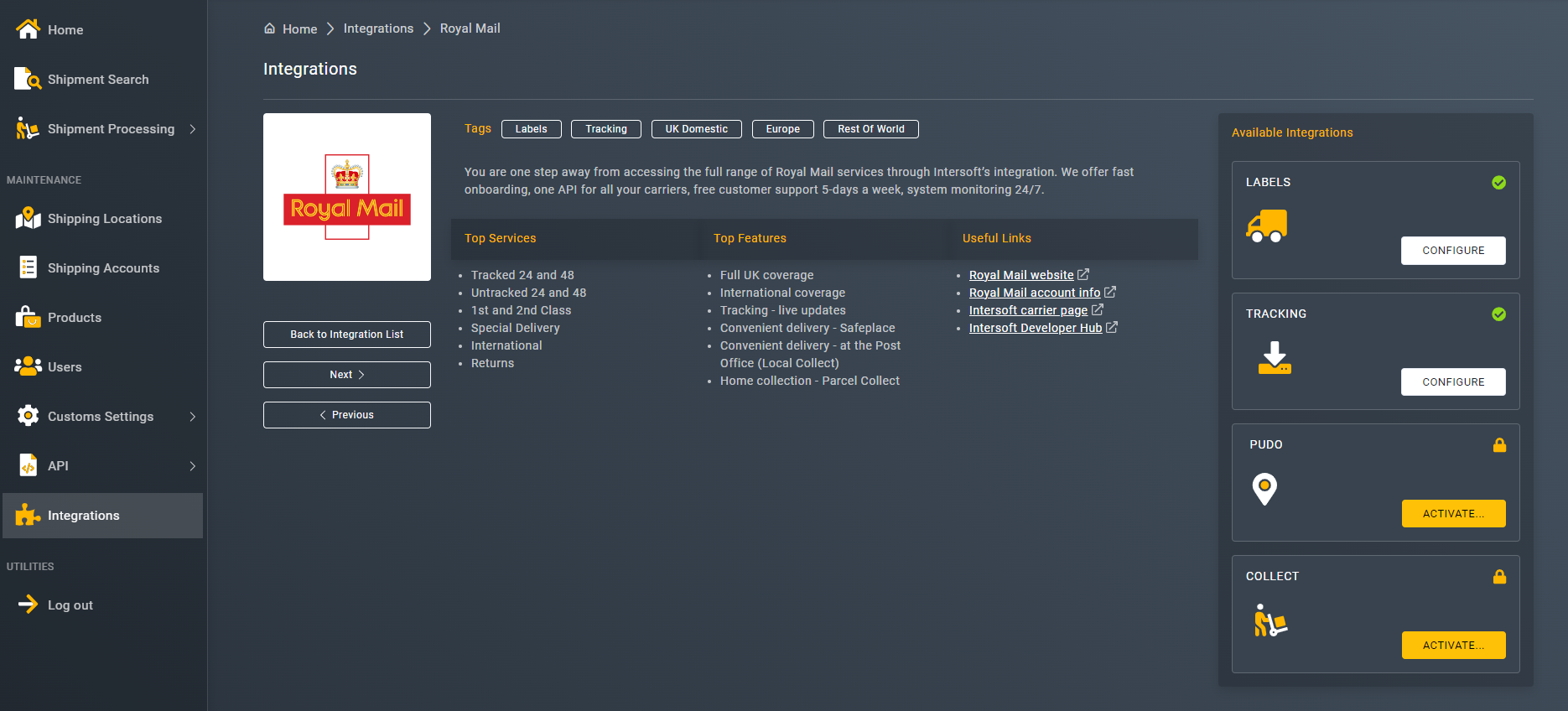
Task: Open Shipping Locations menu item
Action: point(103,219)
